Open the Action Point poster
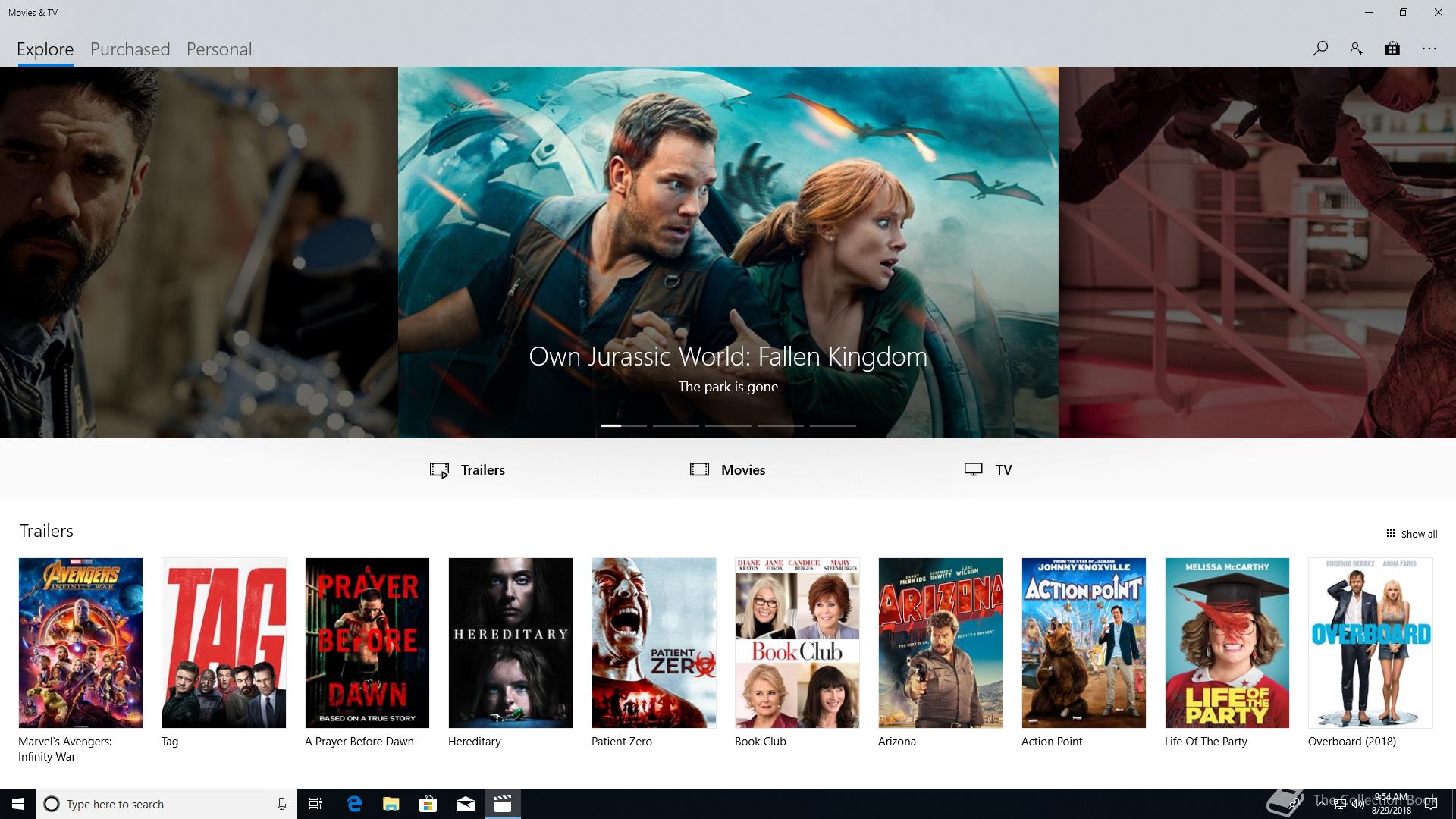The image size is (1456, 819). click(x=1084, y=643)
